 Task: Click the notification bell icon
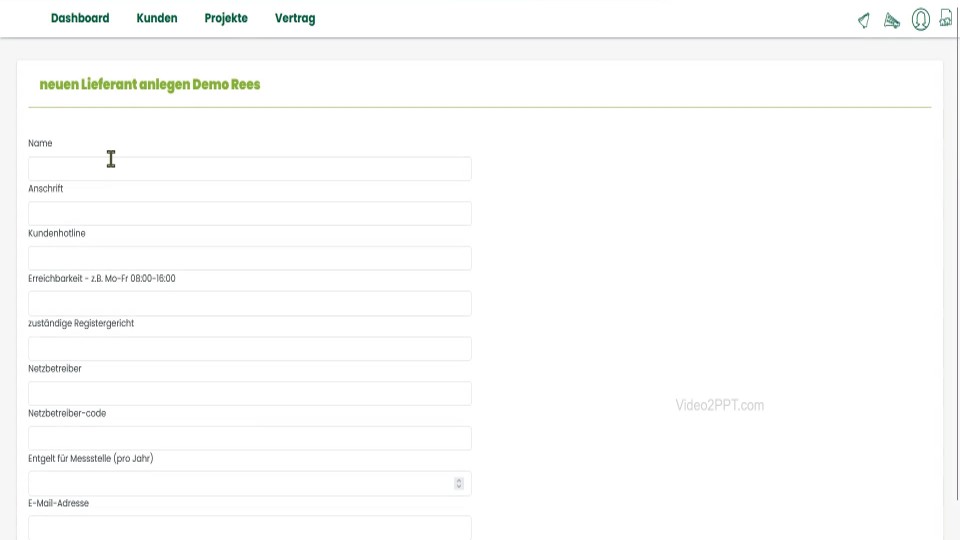tap(864, 20)
